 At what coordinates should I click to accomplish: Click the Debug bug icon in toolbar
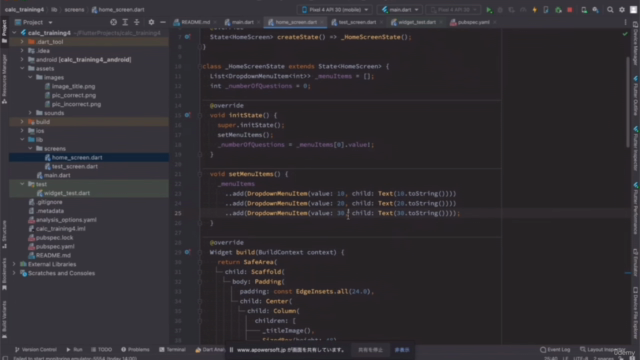[x=500, y=10]
